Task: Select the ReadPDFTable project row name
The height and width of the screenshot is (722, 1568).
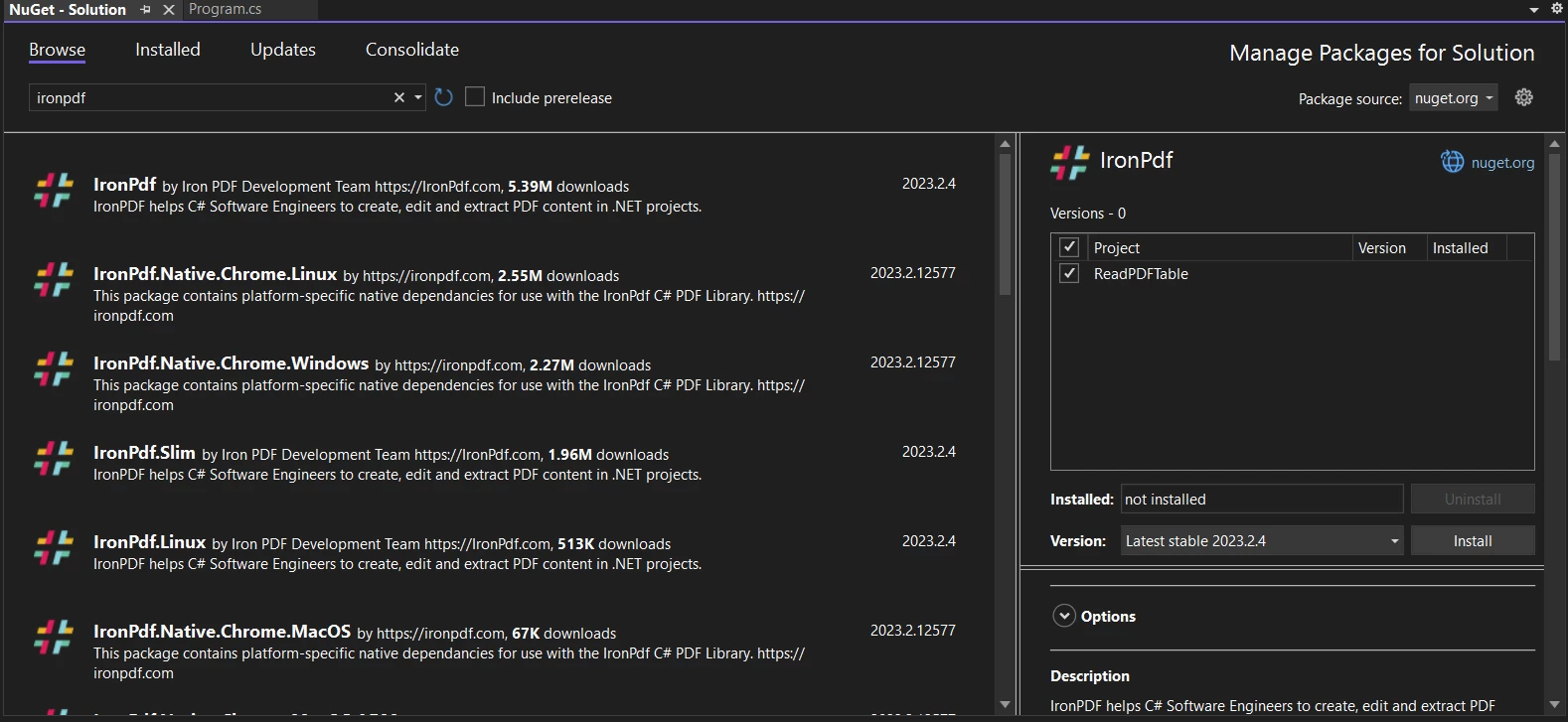Action: [x=1141, y=274]
